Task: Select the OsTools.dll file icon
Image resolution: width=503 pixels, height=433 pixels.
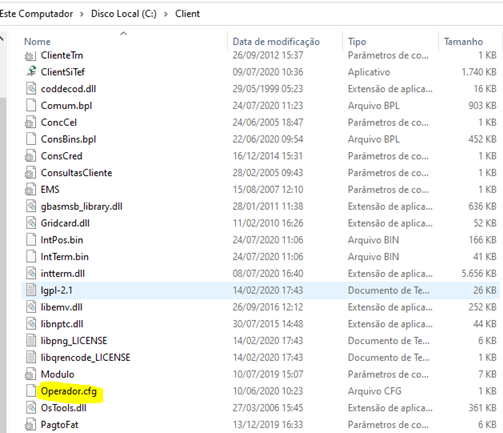Action: point(31,408)
